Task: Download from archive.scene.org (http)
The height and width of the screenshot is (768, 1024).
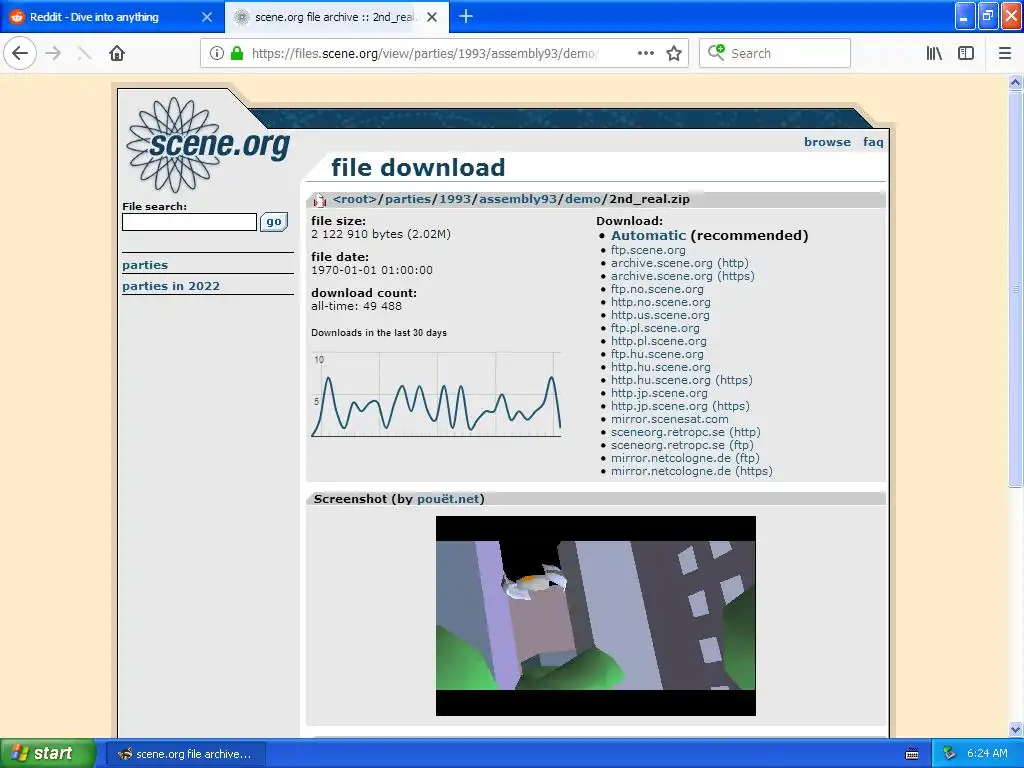Action: coord(679,263)
